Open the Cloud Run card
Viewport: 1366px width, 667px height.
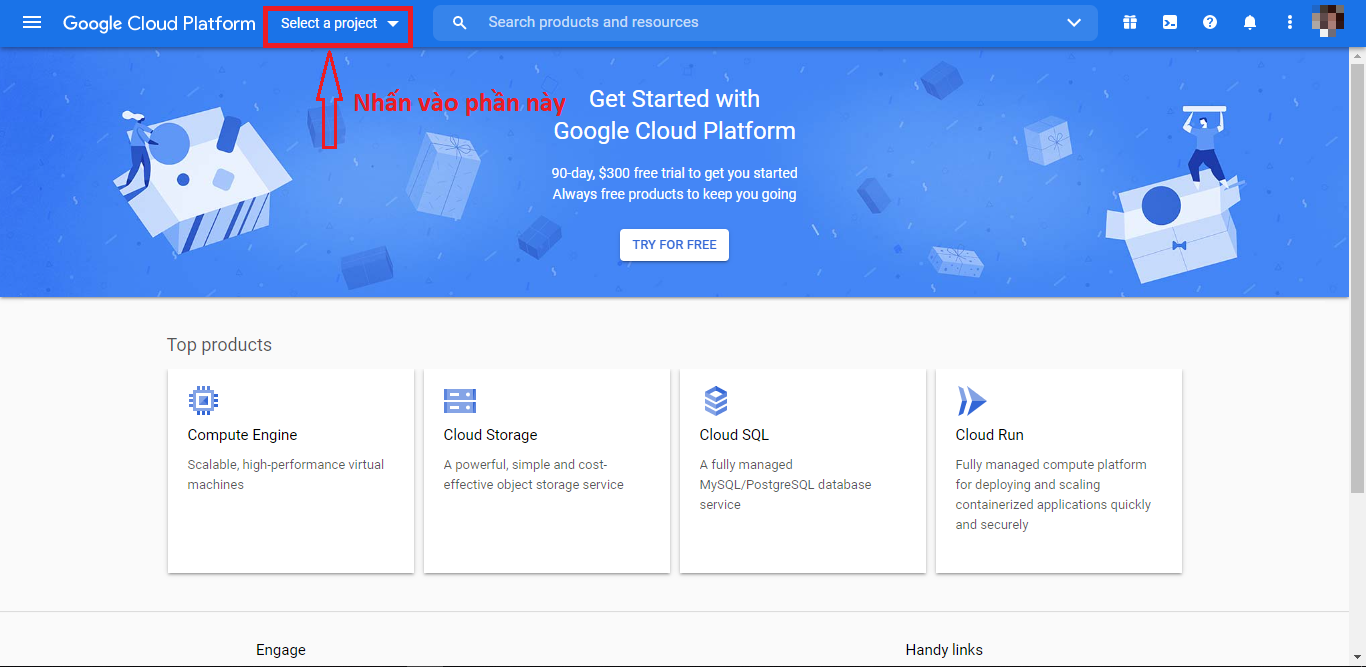pyautogui.click(x=1059, y=471)
